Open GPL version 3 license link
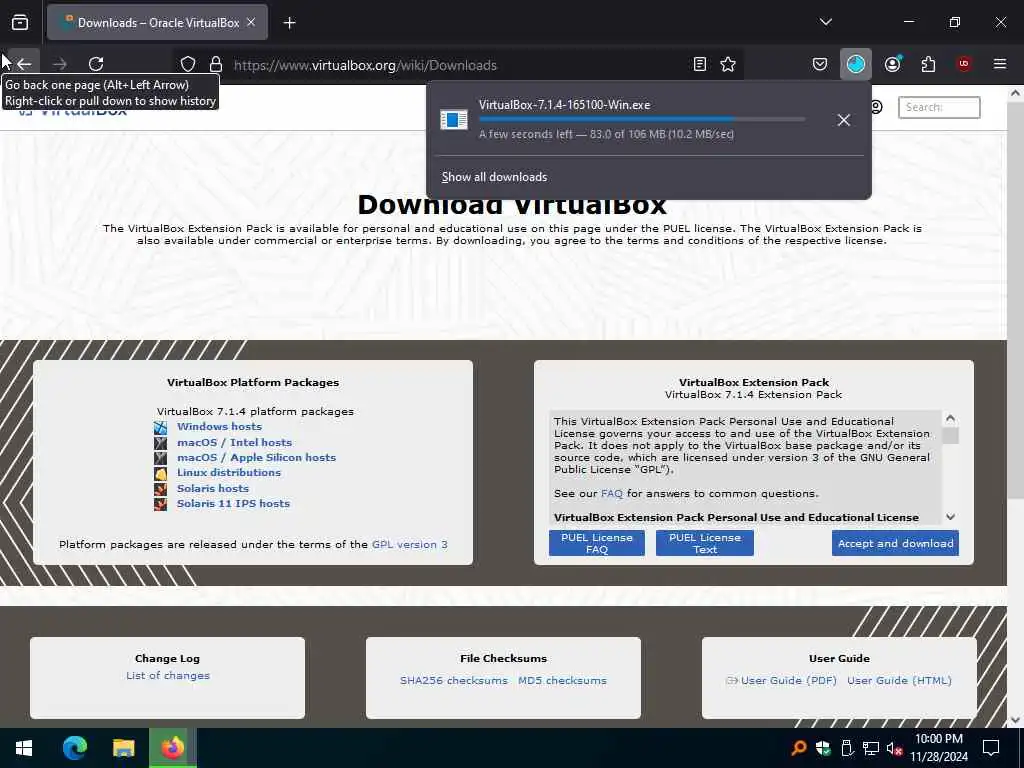The width and height of the screenshot is (1024, 768). pyautogui.click(x=409, y=544)
